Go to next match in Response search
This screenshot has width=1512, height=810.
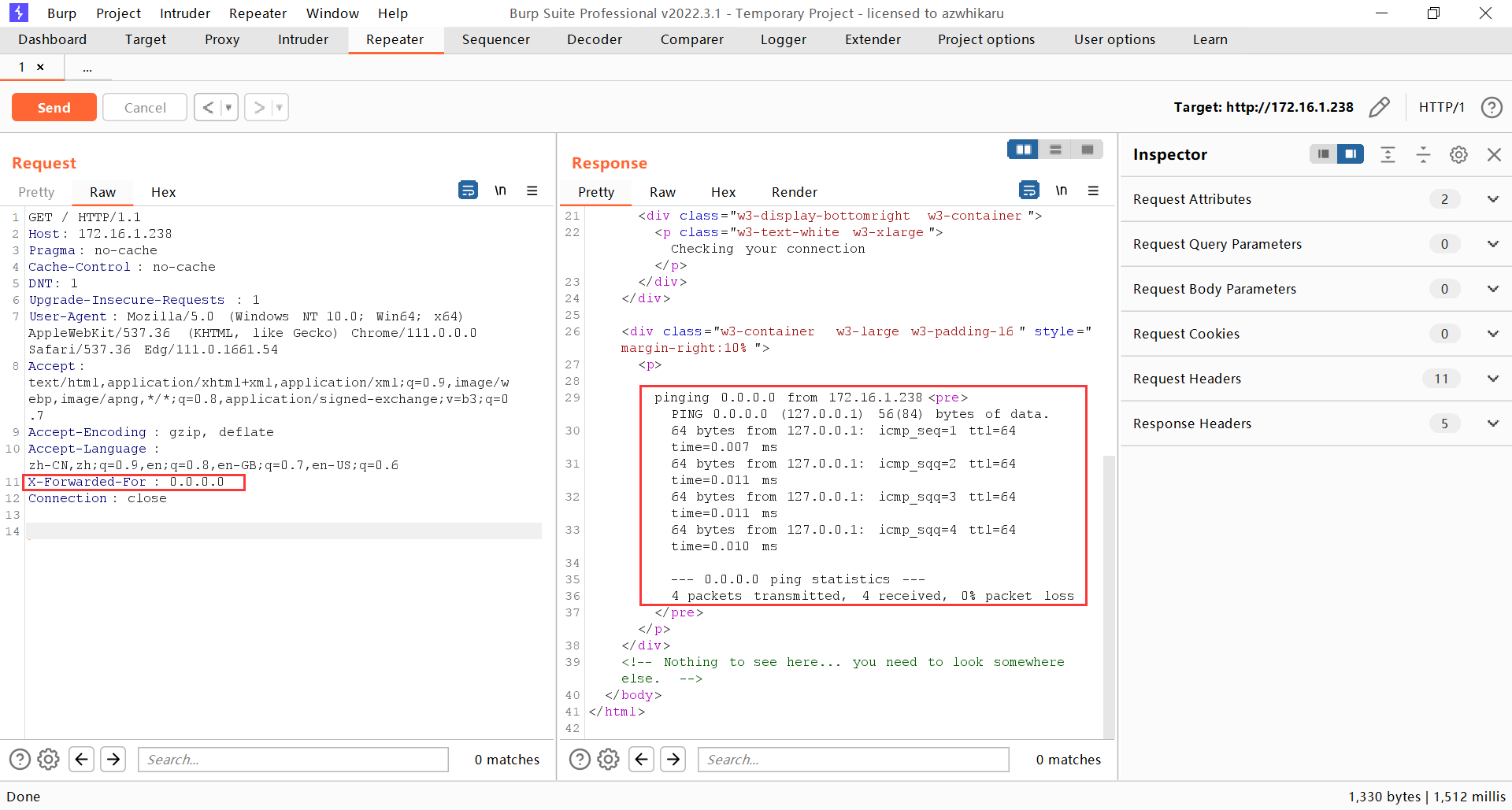pos(673,759)
